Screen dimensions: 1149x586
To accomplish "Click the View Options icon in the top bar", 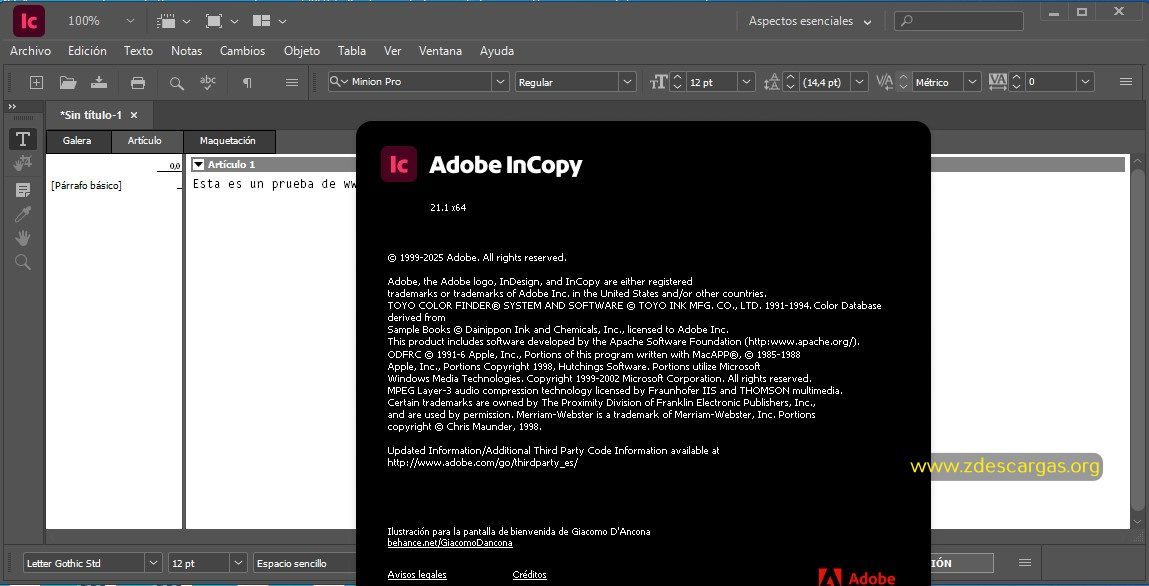I will (x=167, y=21).
